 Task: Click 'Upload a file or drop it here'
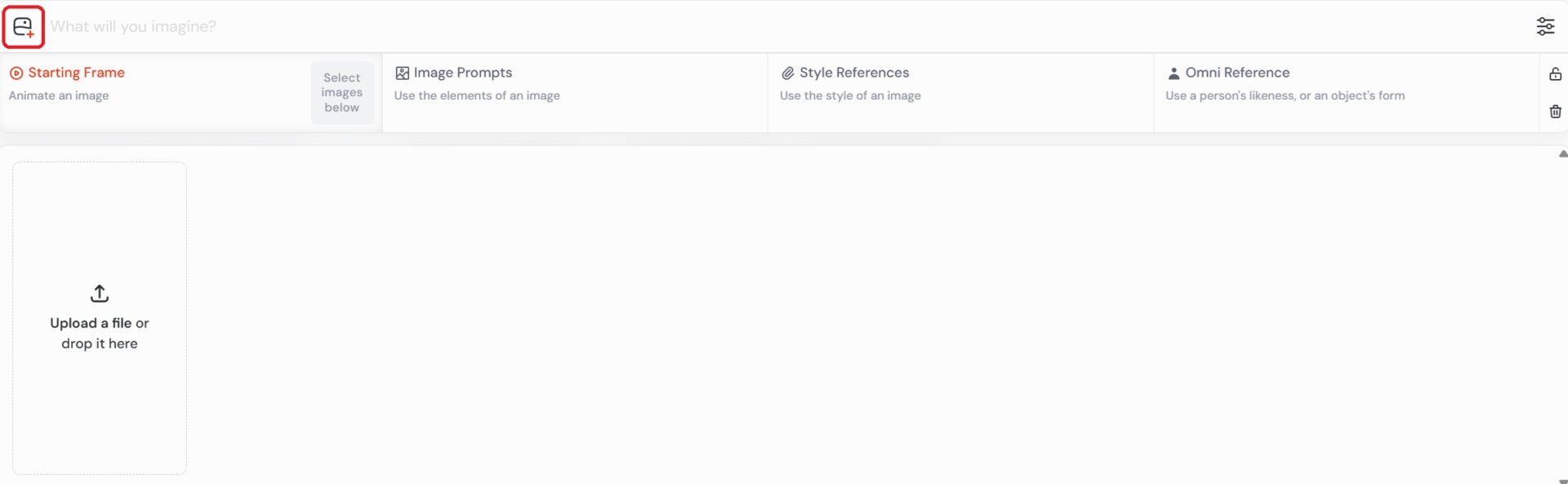click(x=100, y=333)
